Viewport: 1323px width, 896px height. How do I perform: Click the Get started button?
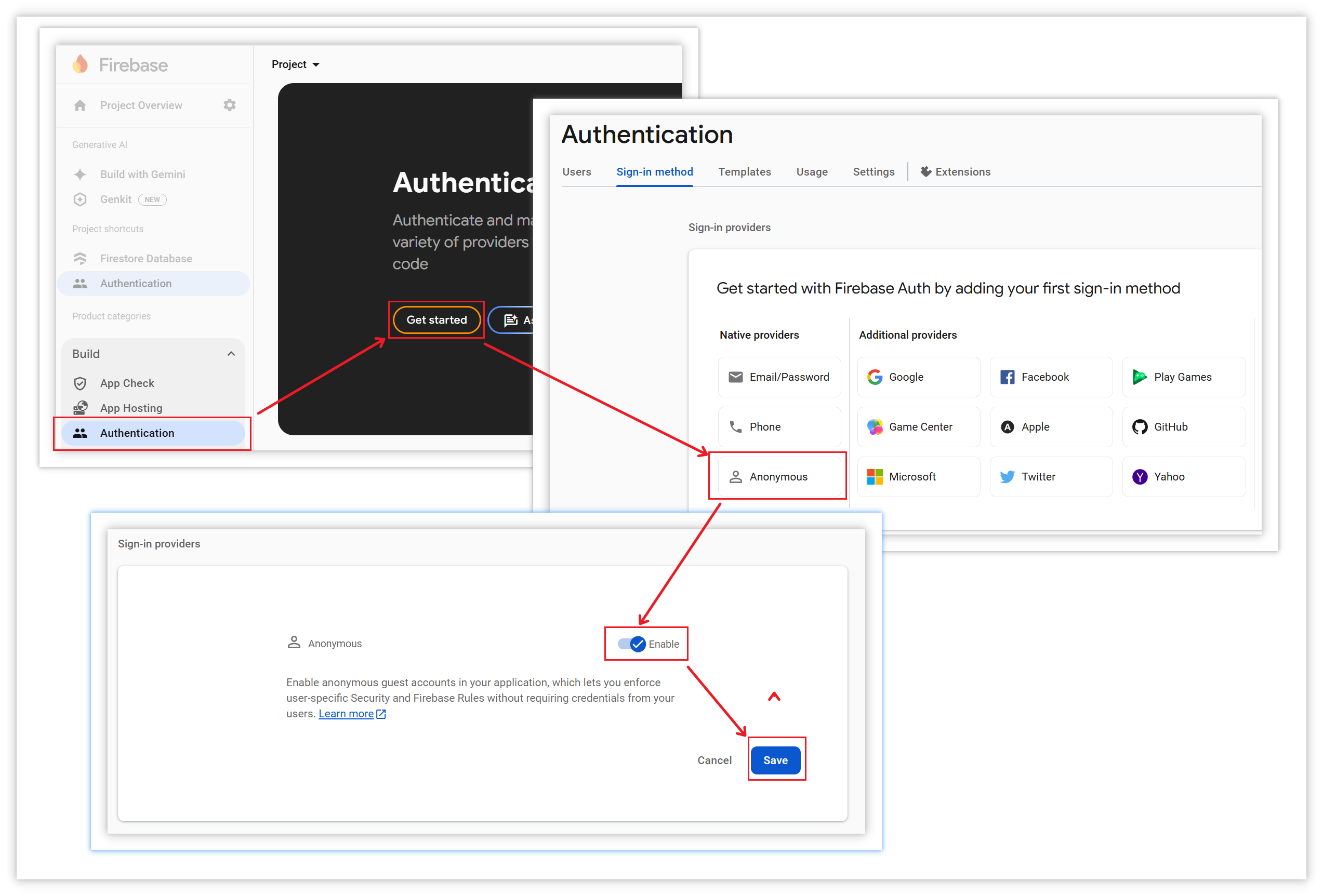click(436, 320)
